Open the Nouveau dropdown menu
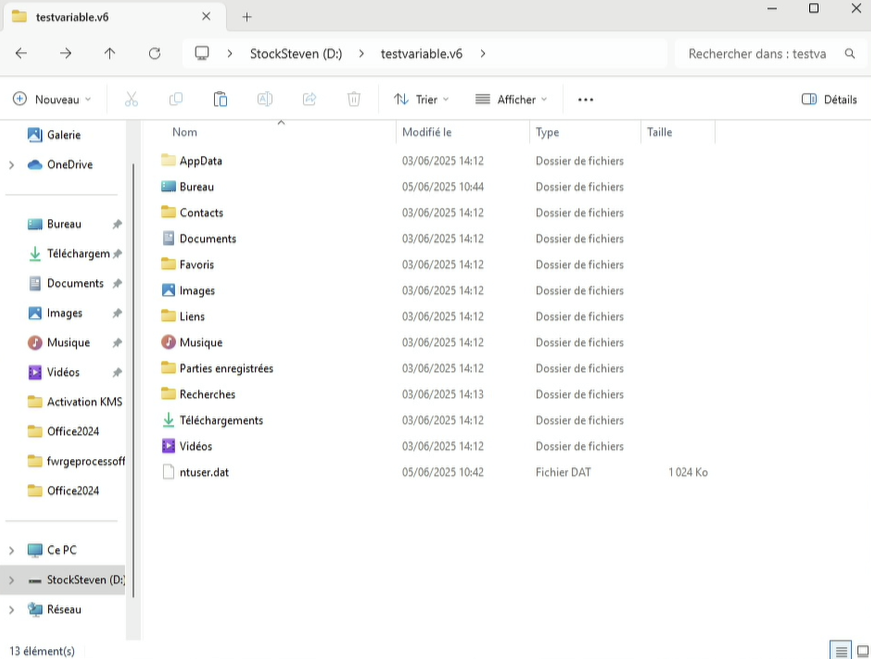 click(52, 99)
